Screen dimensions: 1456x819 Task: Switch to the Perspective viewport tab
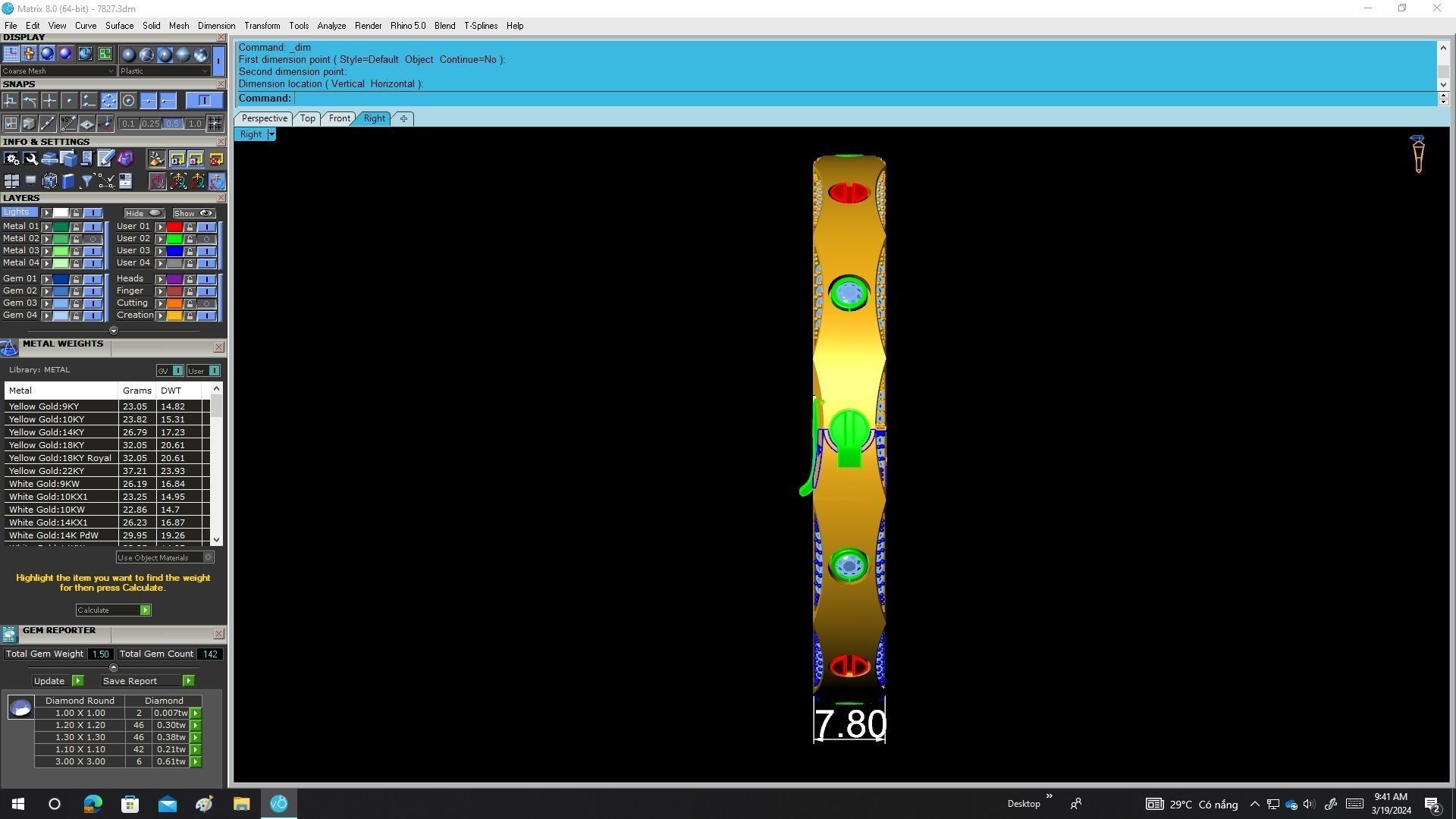click(264, 118)
